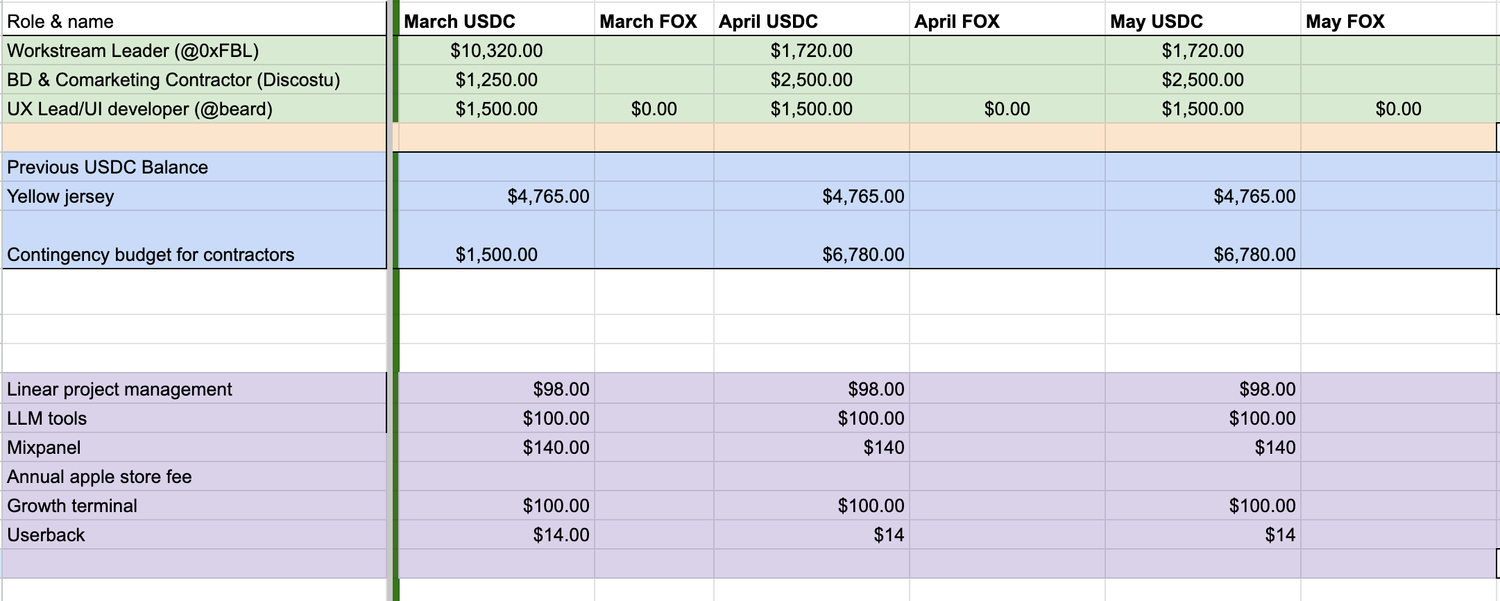This screenshot has height=601, width=1500.
Task: Select the "May FOX" header cell
Action: 1345,21
